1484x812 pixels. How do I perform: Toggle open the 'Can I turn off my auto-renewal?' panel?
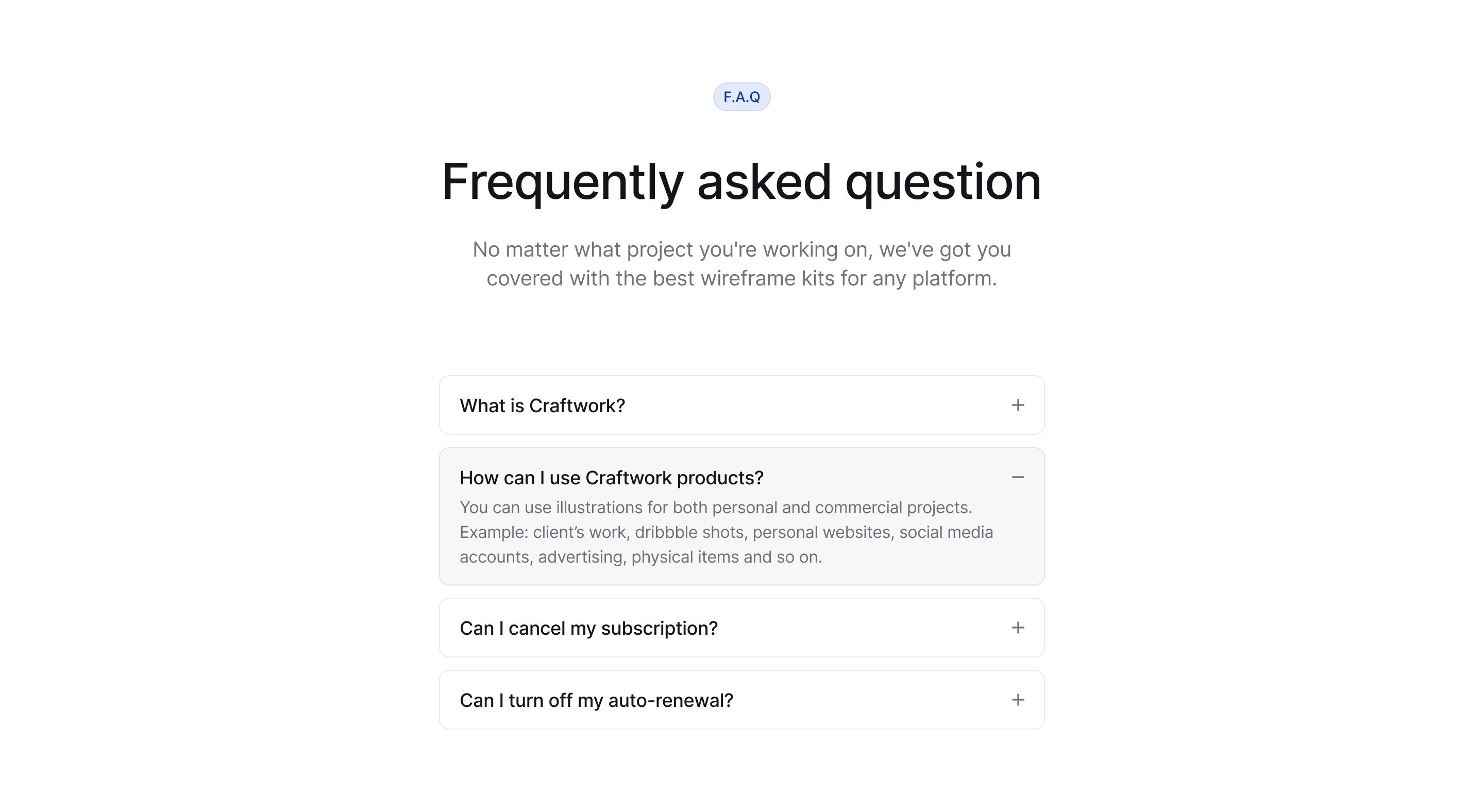[x=742, y=700]
